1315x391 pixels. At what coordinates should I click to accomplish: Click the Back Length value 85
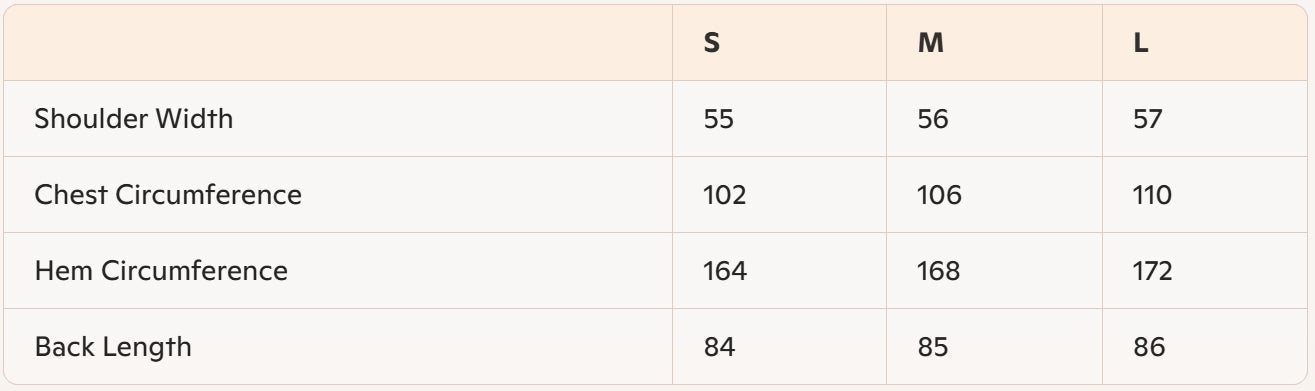[934, 348]
